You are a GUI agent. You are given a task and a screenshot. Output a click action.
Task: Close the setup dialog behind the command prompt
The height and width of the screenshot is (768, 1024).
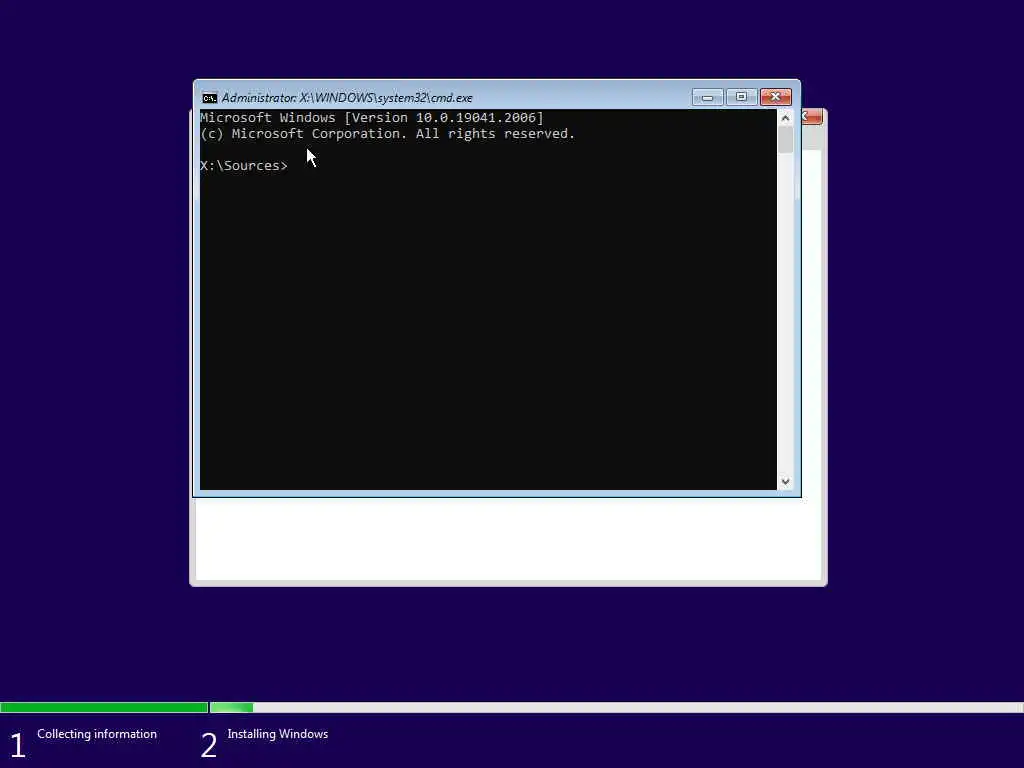pyautogui.click(x=812, y=117)
